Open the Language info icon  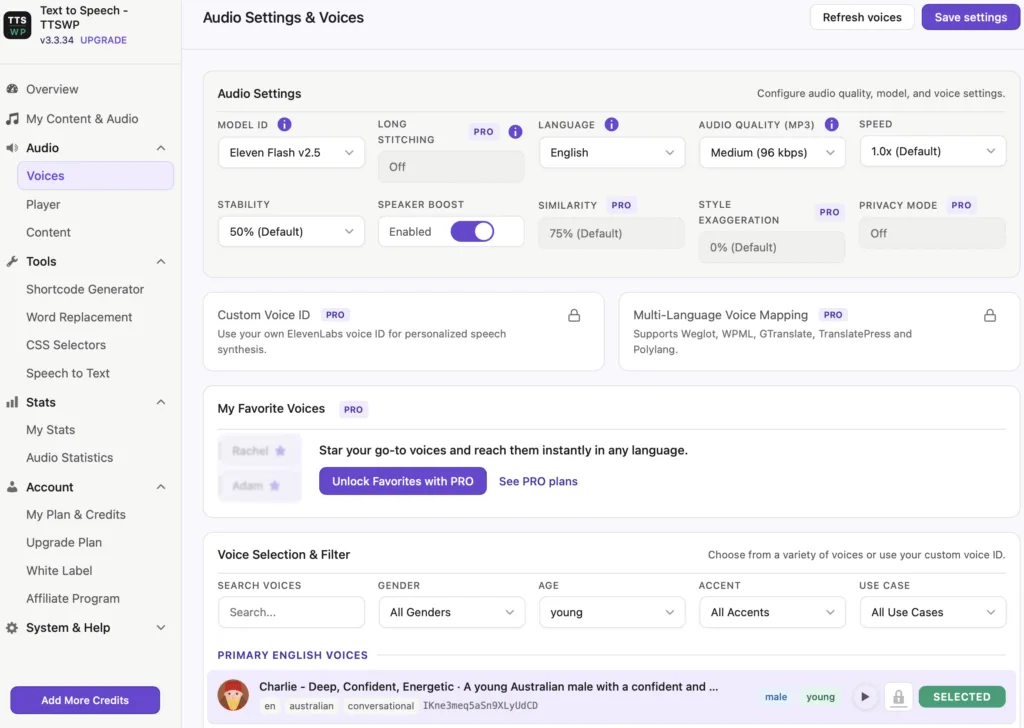pyautogui.click(x=611, y=124)
